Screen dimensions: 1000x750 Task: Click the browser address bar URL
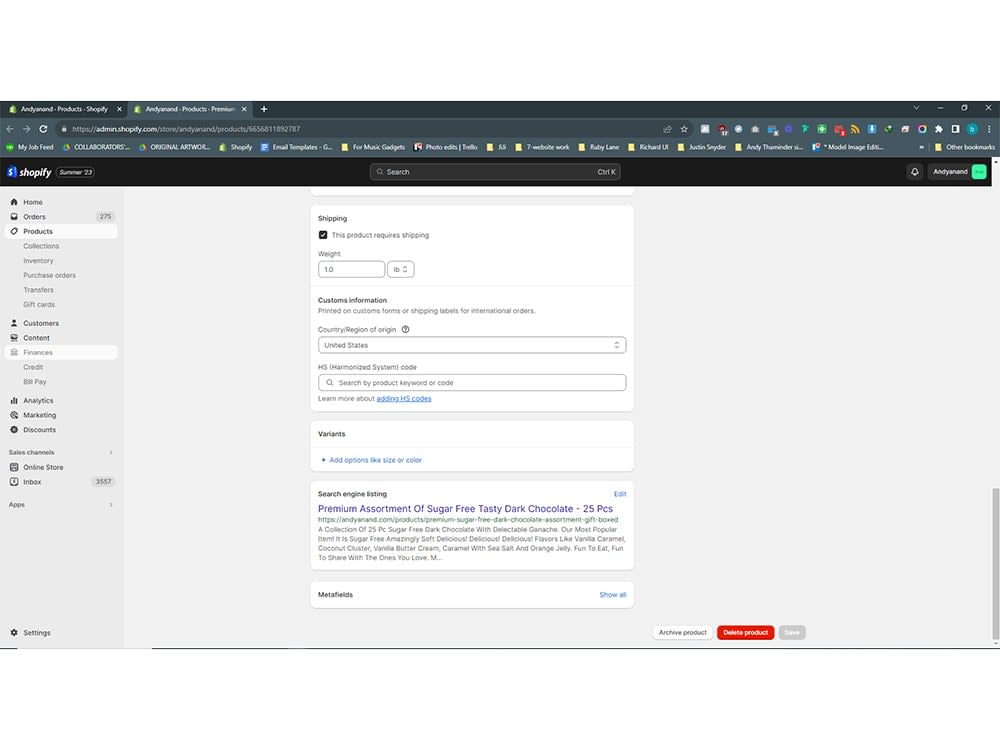click(186, 129)
